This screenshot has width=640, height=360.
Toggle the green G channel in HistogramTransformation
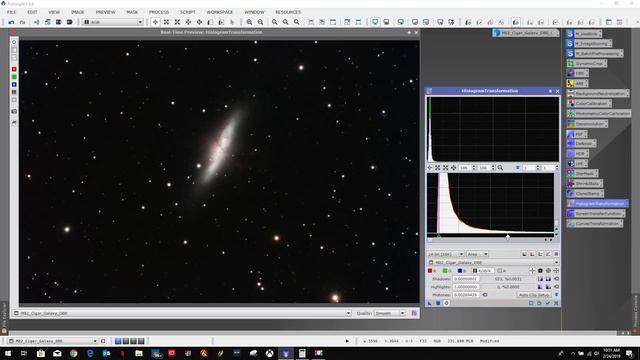(x=446, y=271)
